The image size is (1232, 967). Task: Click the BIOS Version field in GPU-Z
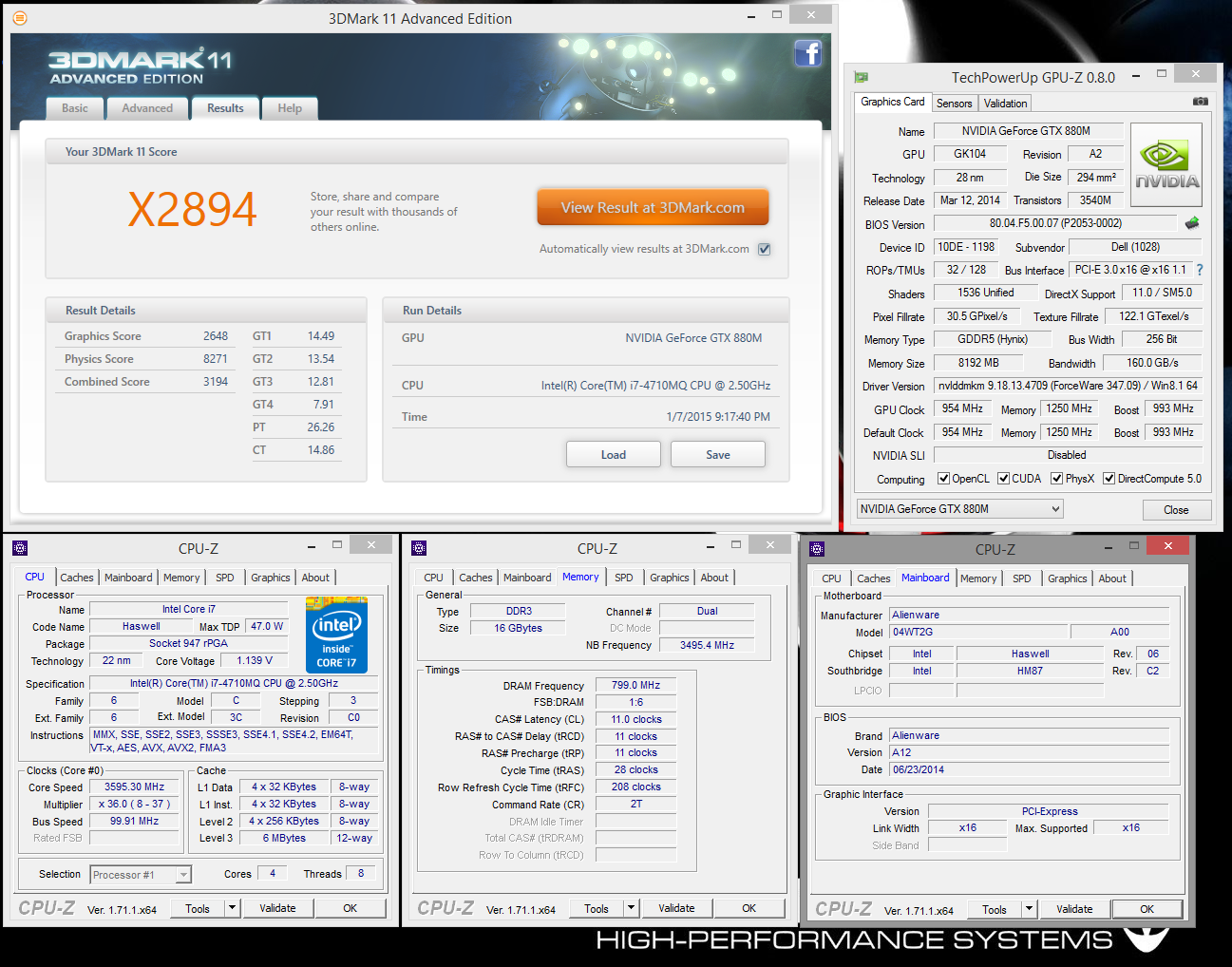click(x=1055, y=223)
